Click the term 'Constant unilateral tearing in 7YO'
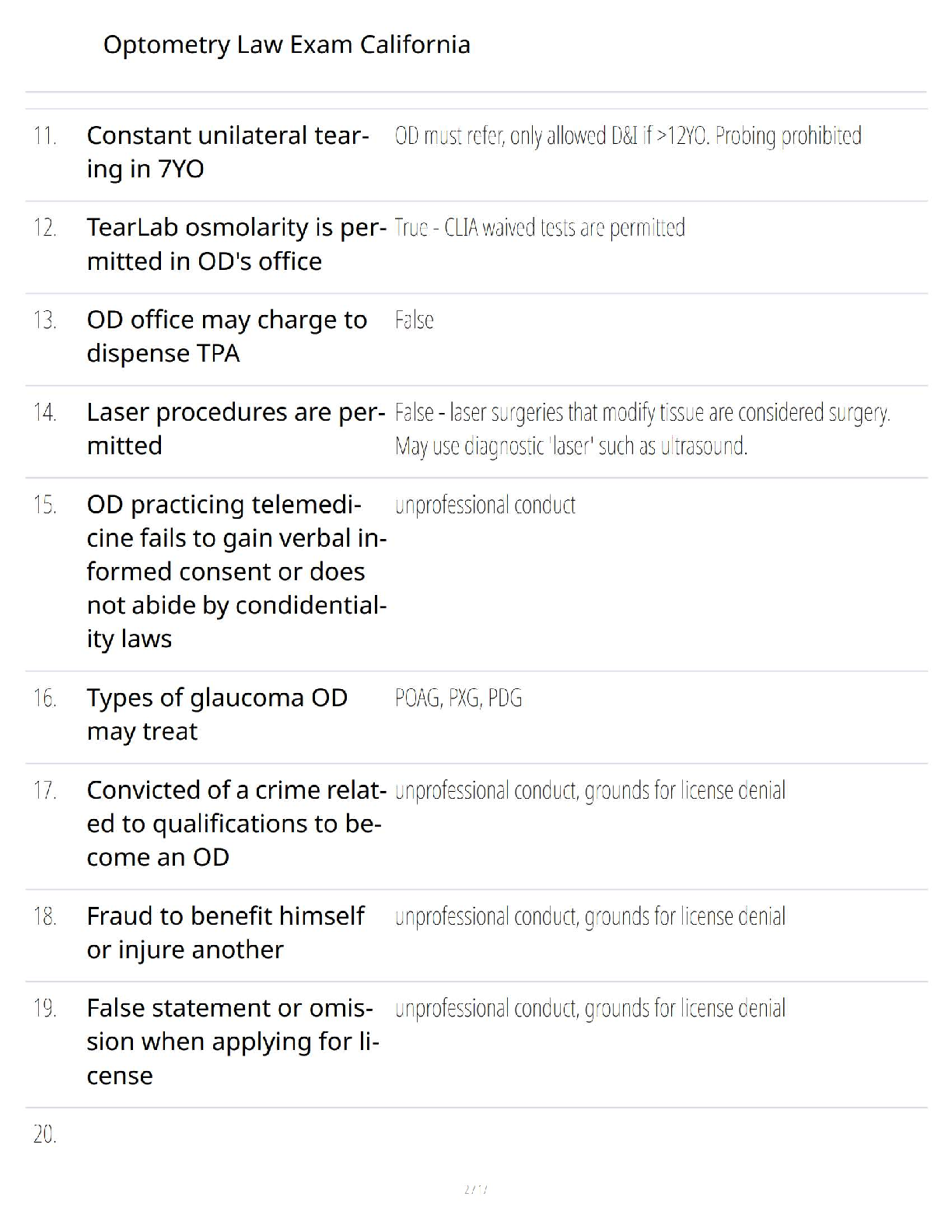Image resolution: width=952 pixels, height=1232 pixels. [227, 152]
